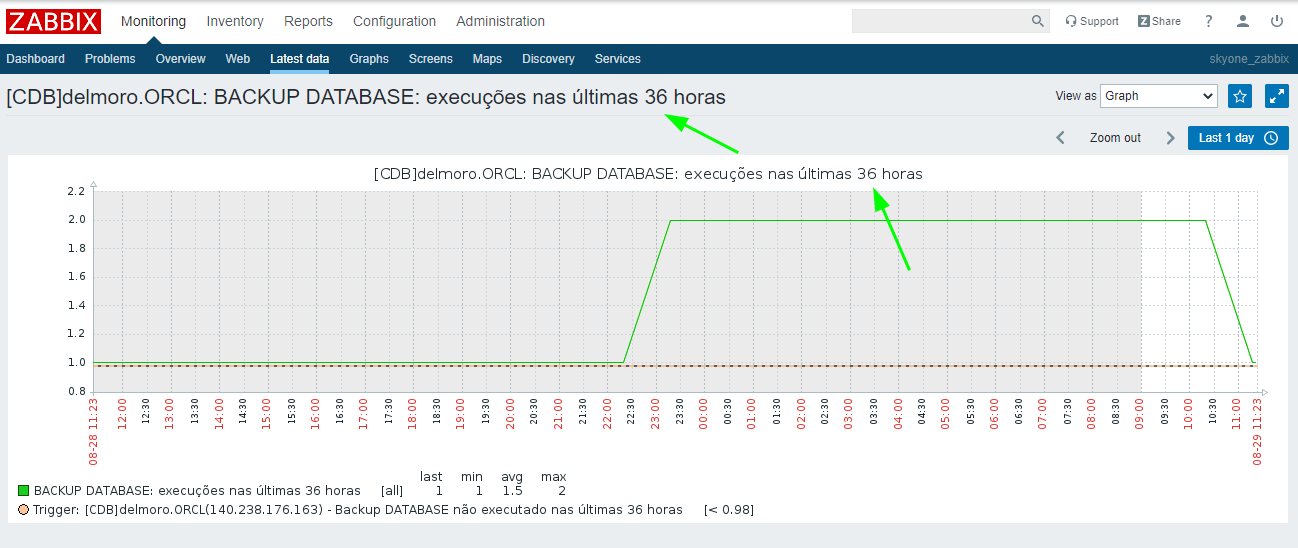Go to next time period arrow
This screenshot has width=1298, height=548.
tap(1170, 138)
